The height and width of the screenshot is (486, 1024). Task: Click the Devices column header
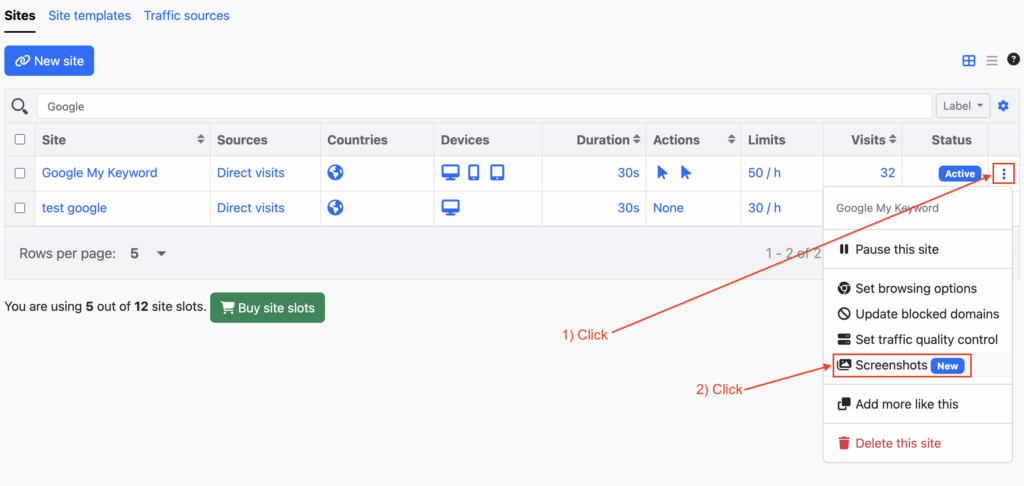[x=465, y=140]
